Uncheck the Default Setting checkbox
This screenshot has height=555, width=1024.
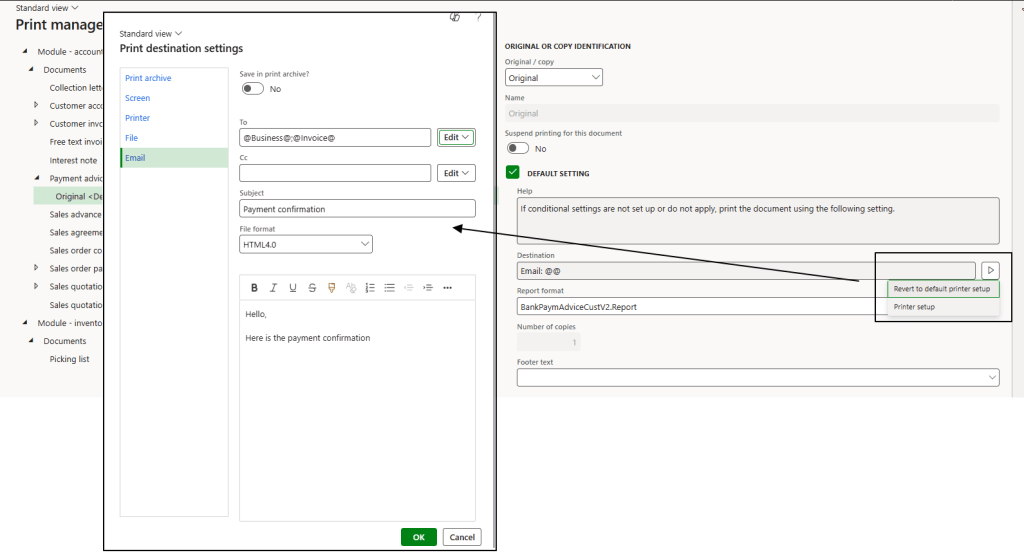(514, 173)
